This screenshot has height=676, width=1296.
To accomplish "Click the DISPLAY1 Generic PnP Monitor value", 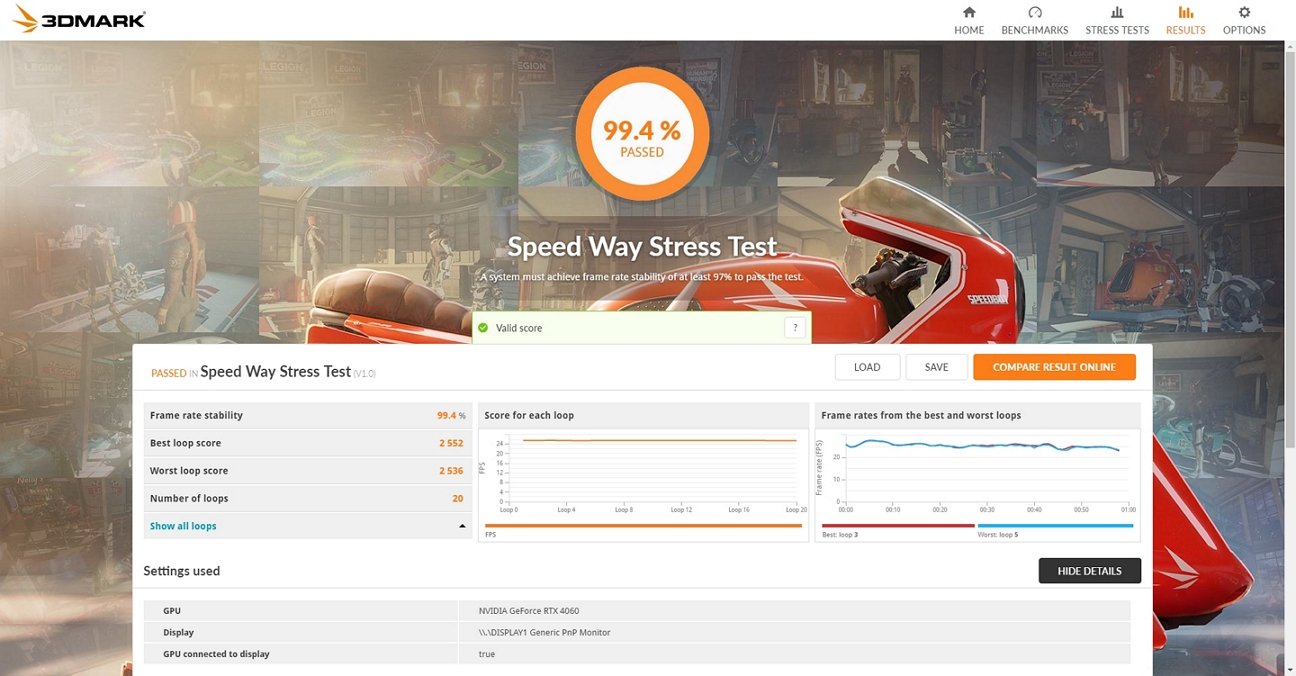I will click(x=545, y=632).
